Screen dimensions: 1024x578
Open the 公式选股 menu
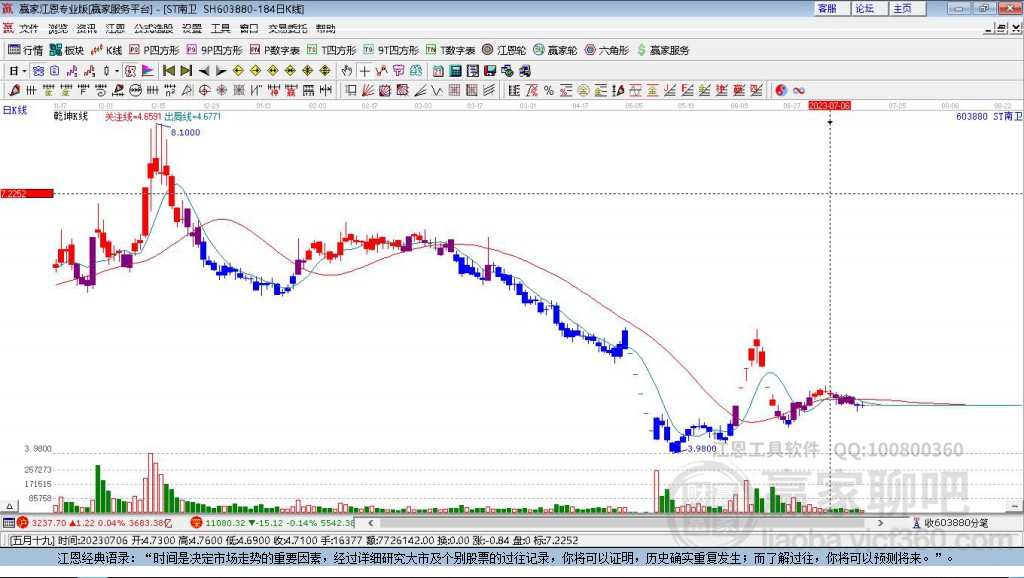(x=153, y=28)
